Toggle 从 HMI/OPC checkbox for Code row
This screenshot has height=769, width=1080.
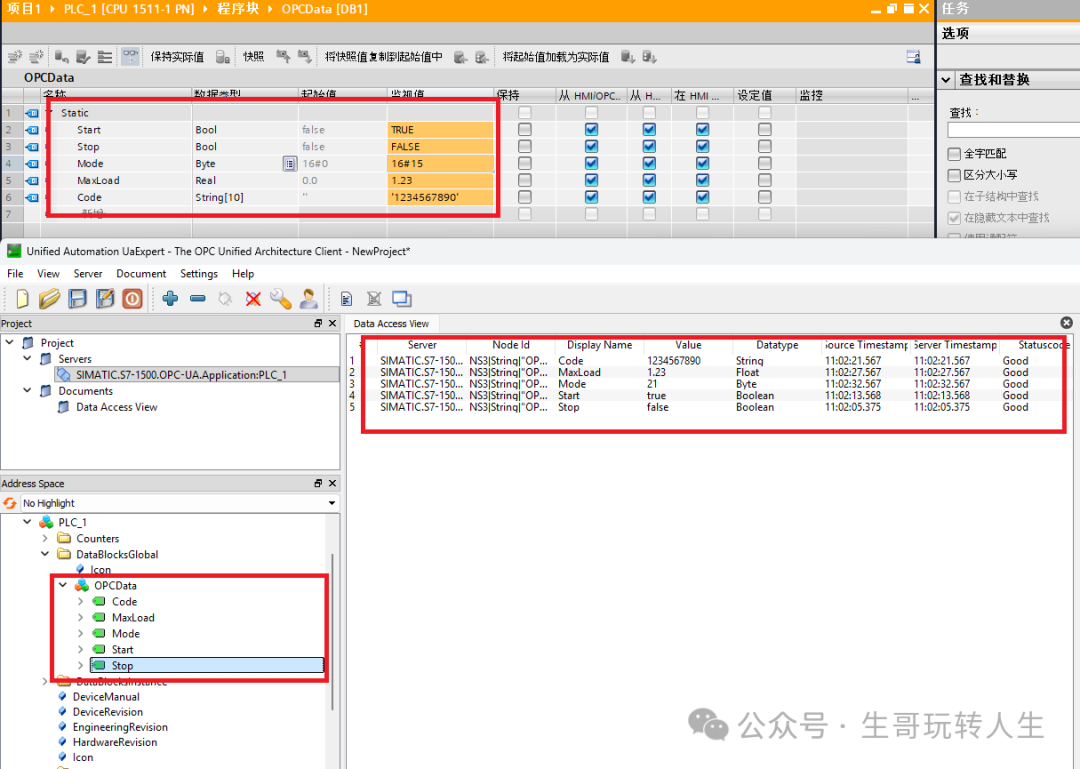point(591,196)
